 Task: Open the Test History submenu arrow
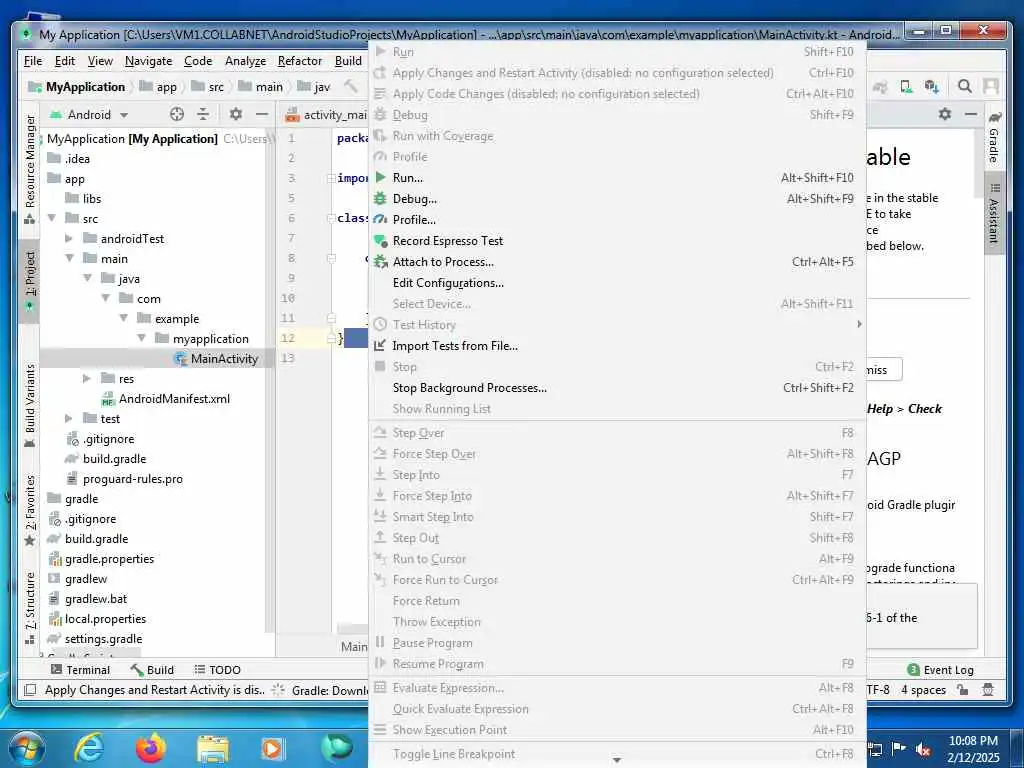pyautogui.click(x=859, y=325)
